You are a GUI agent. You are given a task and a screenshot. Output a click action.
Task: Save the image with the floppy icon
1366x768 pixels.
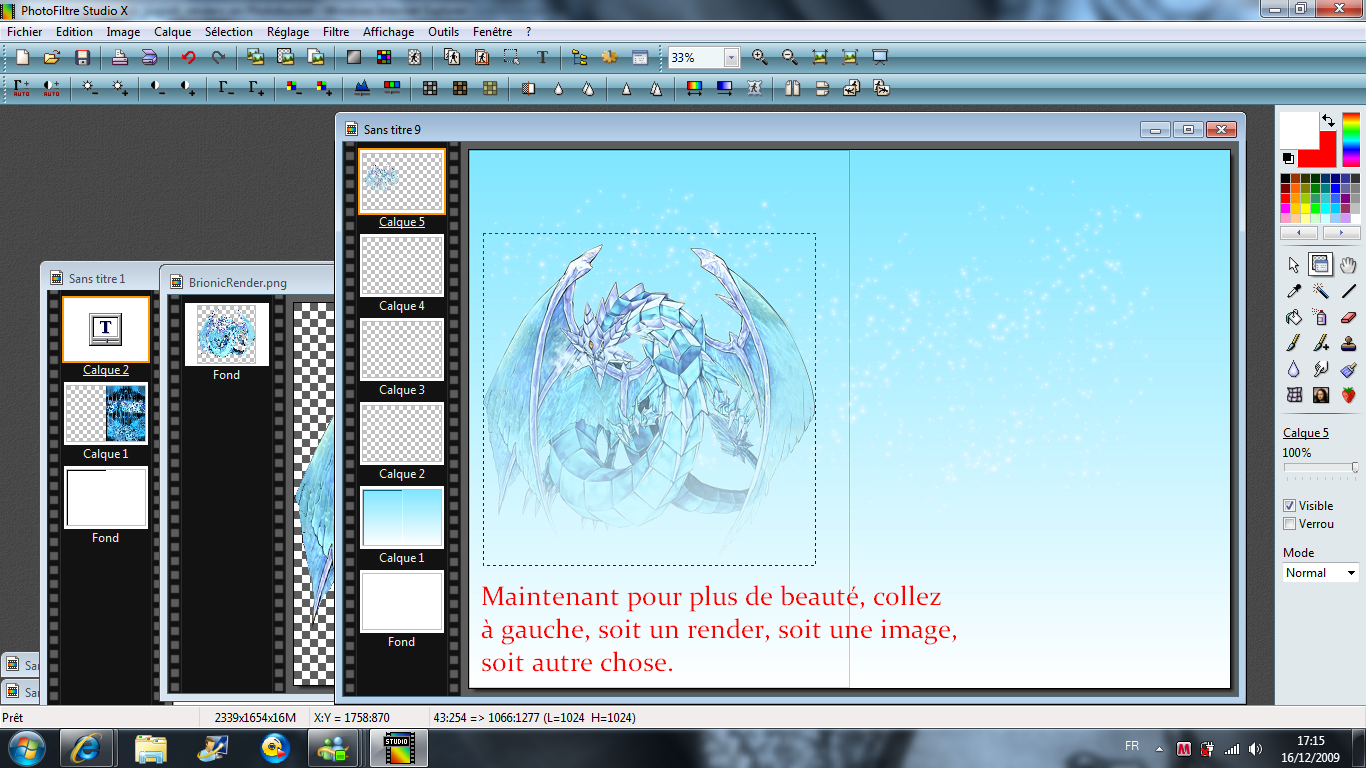pos(83,58)
